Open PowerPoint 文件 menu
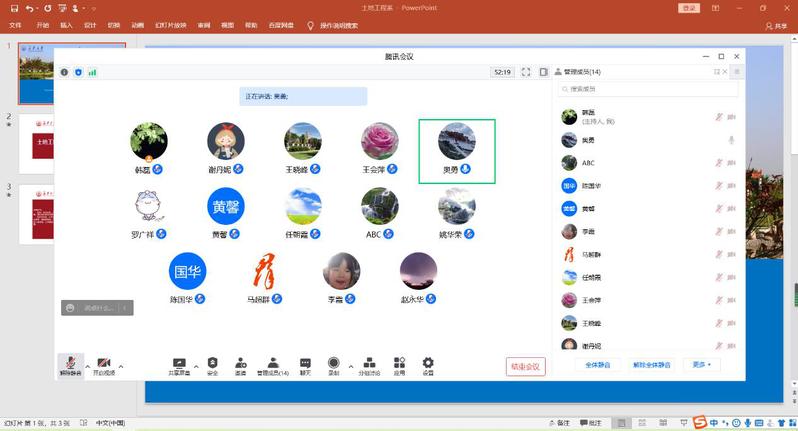Image resolution: width=798 pixels, height=431 pixels. tap(15, 25)
